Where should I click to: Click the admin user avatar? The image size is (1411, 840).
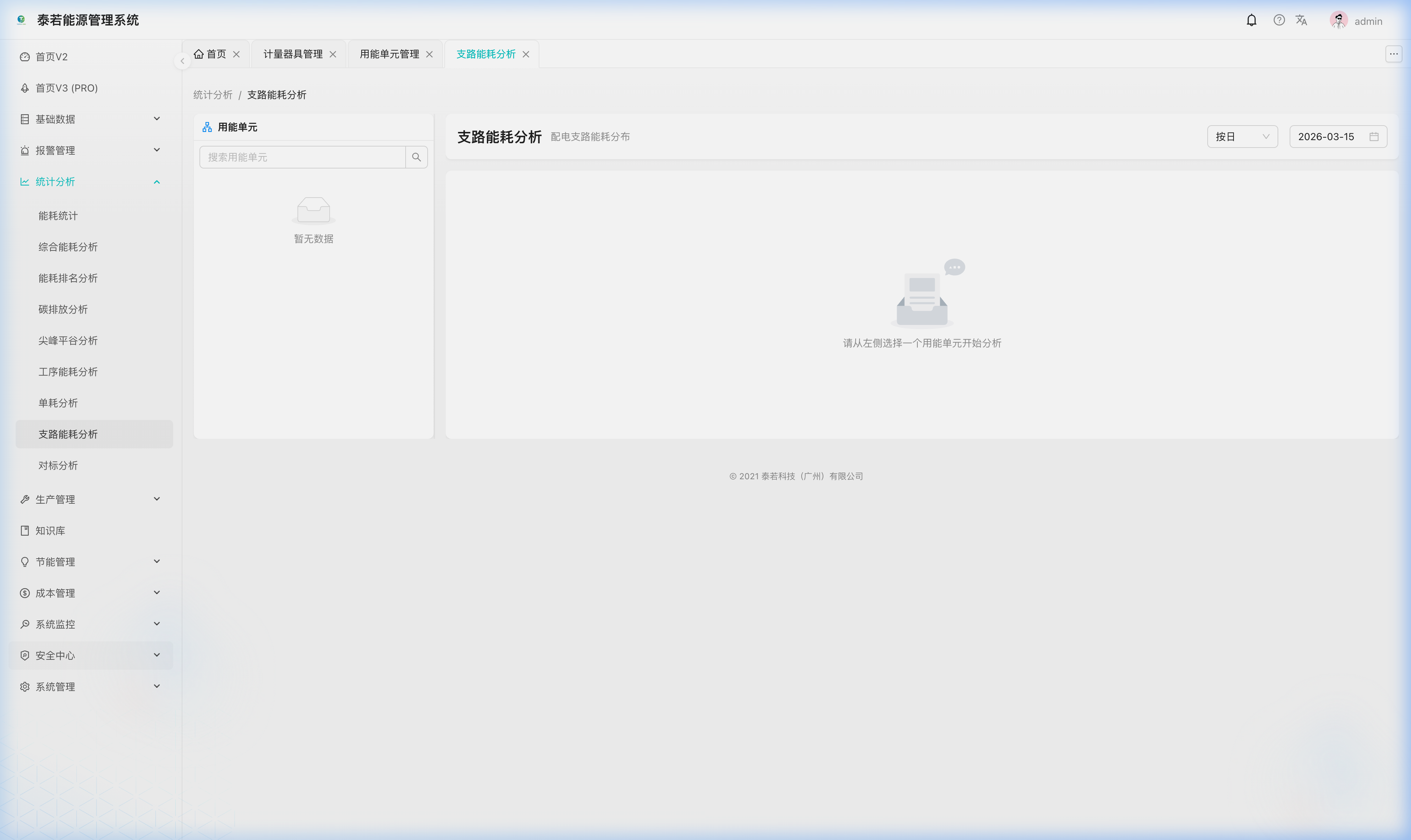pyautogui.click(x=1339, y=20)
